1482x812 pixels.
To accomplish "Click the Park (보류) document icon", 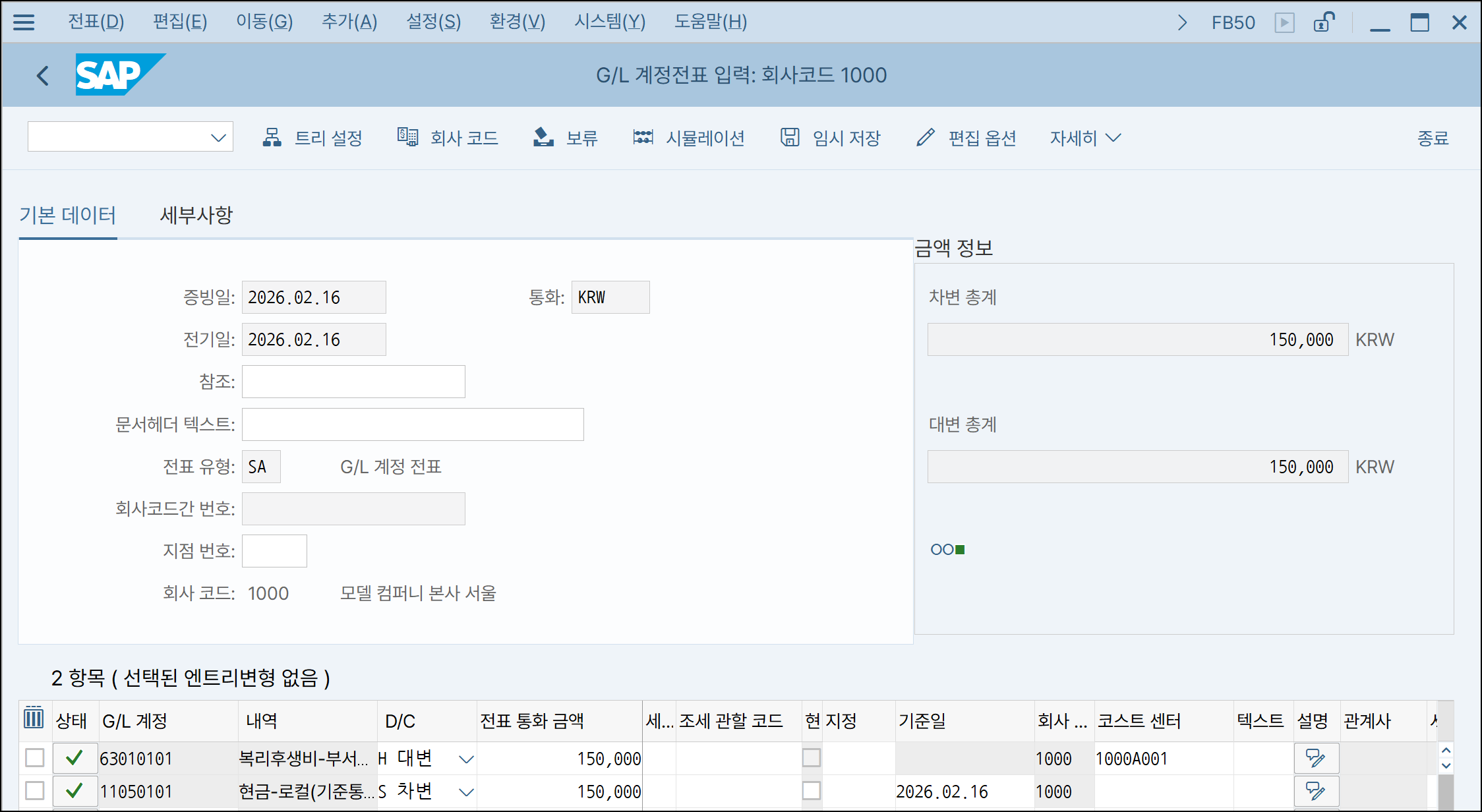I will (543, 137).
